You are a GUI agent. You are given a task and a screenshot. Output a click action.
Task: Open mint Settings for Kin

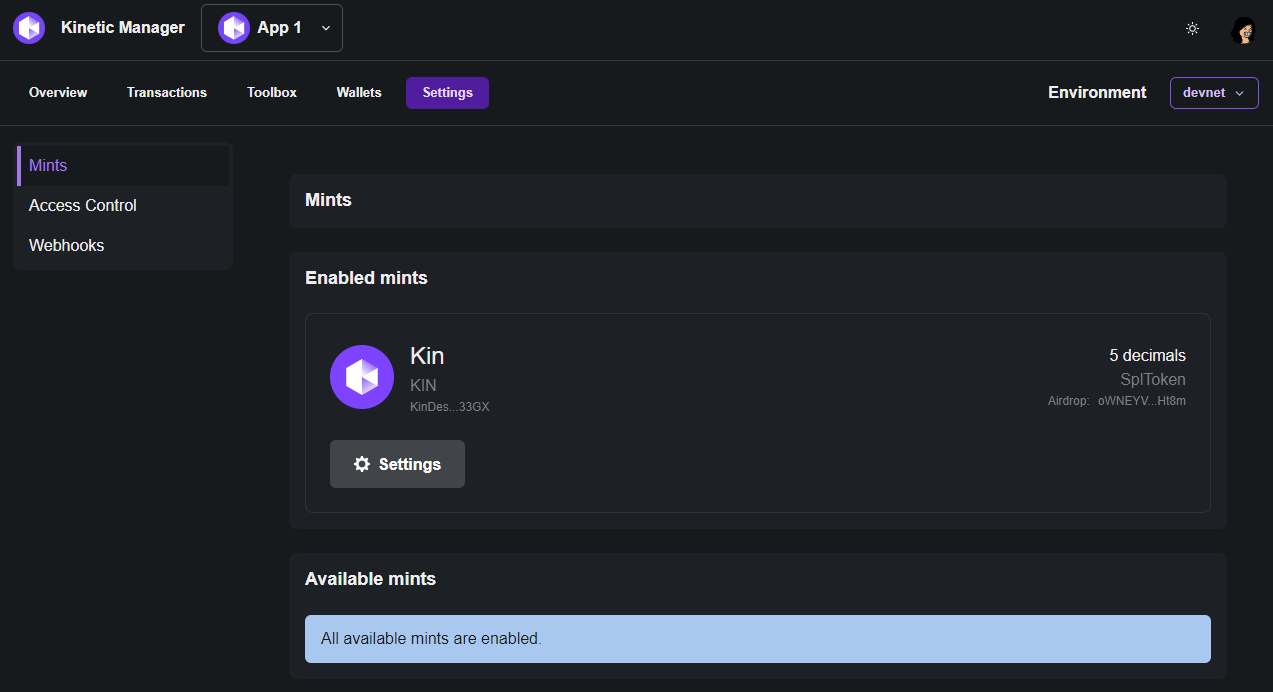pos(397,464)
